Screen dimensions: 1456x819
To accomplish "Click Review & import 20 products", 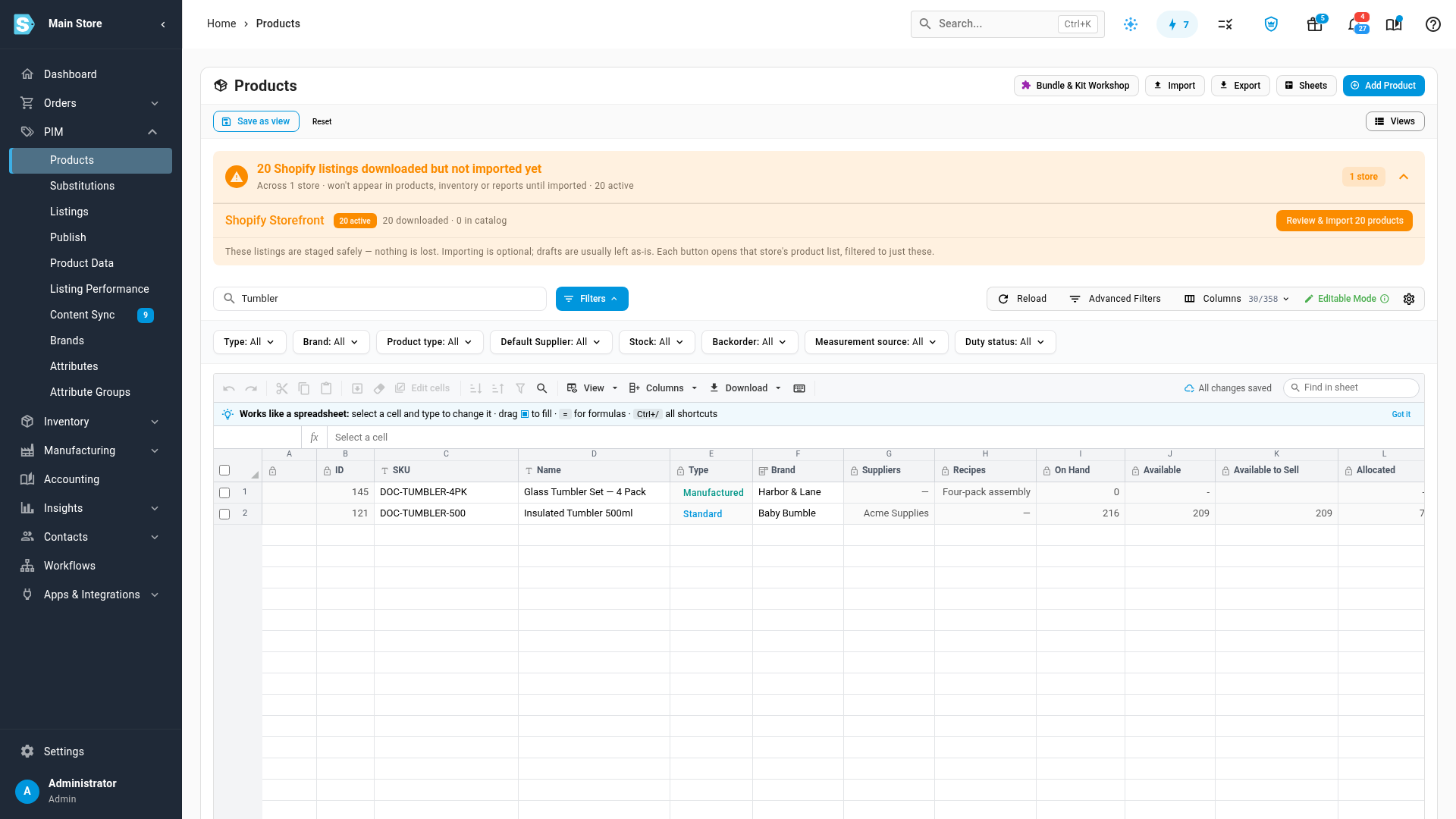I will click(x=1345, y=221).
